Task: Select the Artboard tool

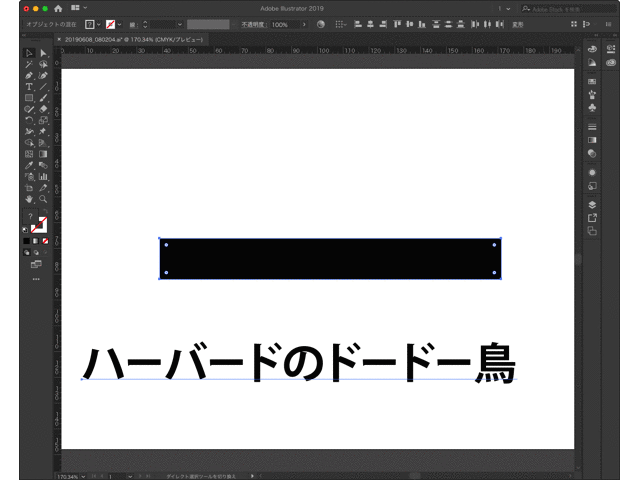Action: [29, 188]
